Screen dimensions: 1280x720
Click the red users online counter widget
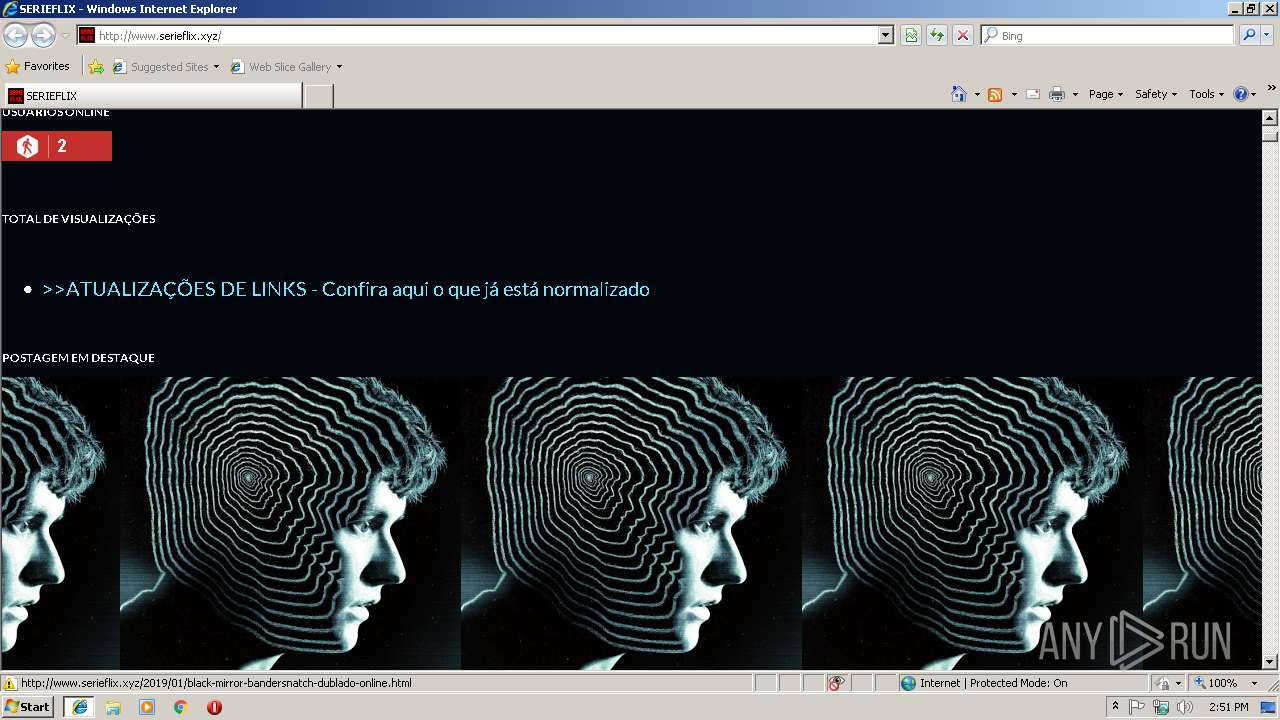pyautogui.click(x=57, y=146)
